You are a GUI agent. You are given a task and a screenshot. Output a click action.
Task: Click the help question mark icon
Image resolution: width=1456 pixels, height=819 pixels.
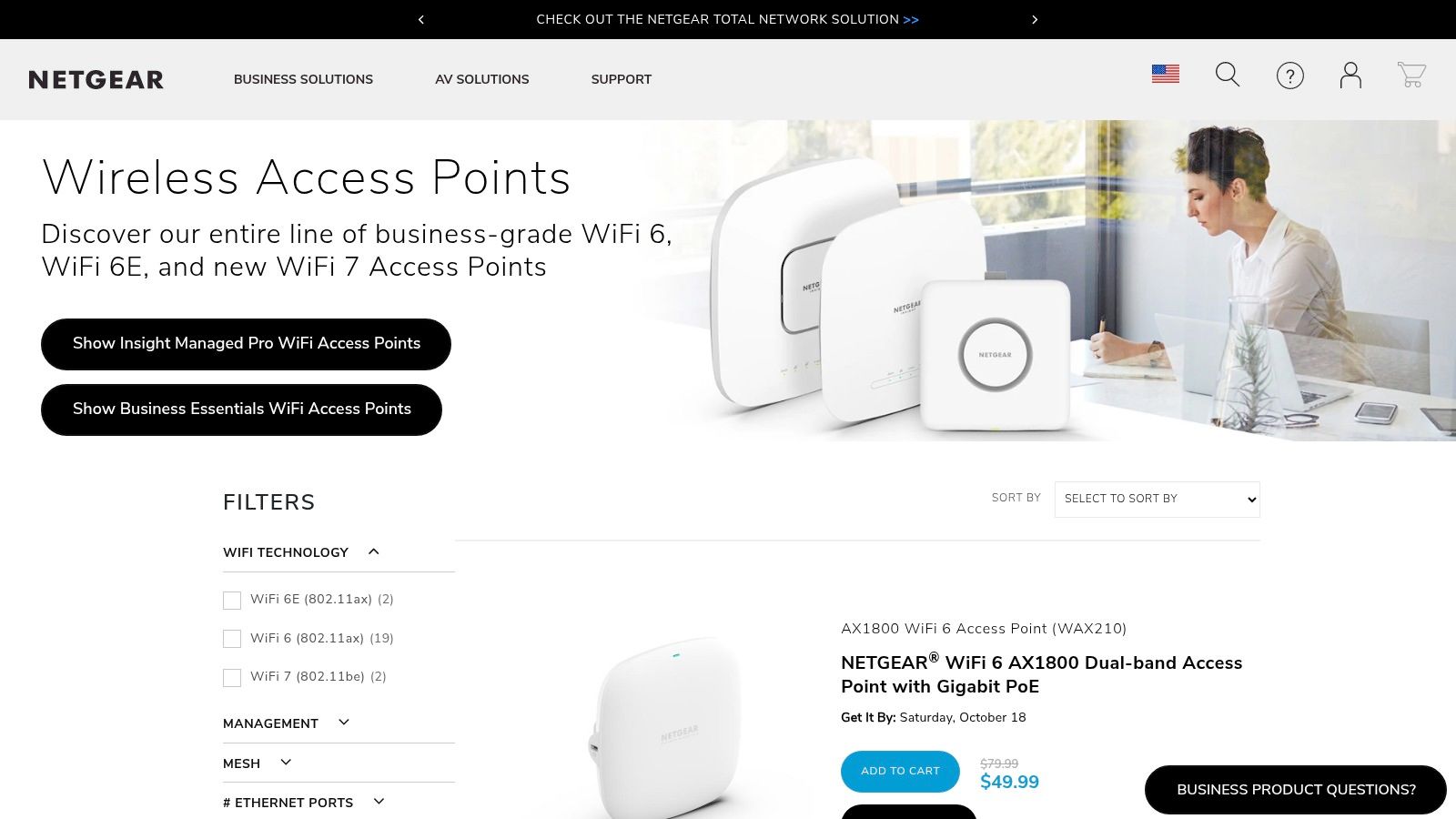point(1289,76)
